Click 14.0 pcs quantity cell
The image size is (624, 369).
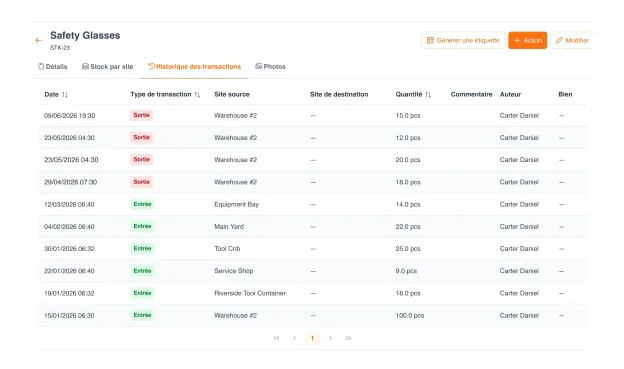408,204
